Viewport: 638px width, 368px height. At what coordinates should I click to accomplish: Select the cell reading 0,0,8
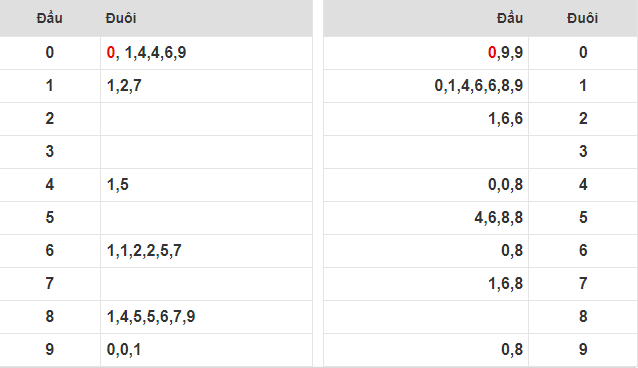(x=426, y=185)
